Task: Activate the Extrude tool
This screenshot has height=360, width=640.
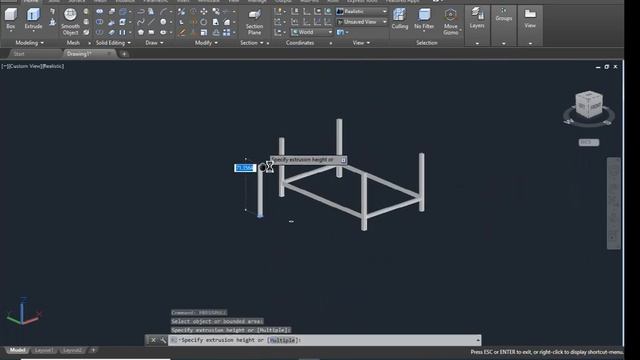Action: [x=33, y=19]
